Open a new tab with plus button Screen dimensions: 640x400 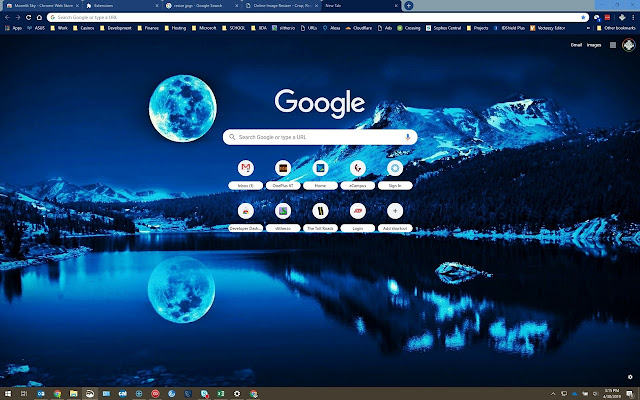408,6
